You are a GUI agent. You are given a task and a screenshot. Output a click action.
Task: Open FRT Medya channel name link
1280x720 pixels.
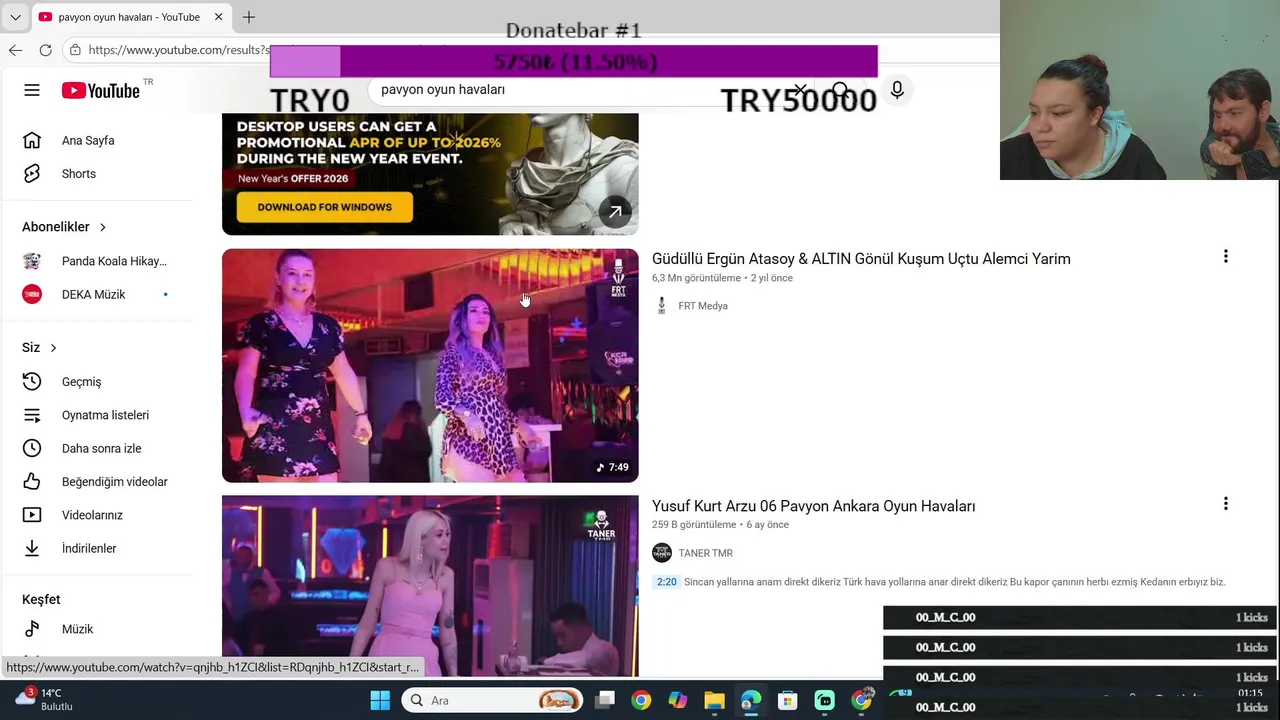pos(703,306)
